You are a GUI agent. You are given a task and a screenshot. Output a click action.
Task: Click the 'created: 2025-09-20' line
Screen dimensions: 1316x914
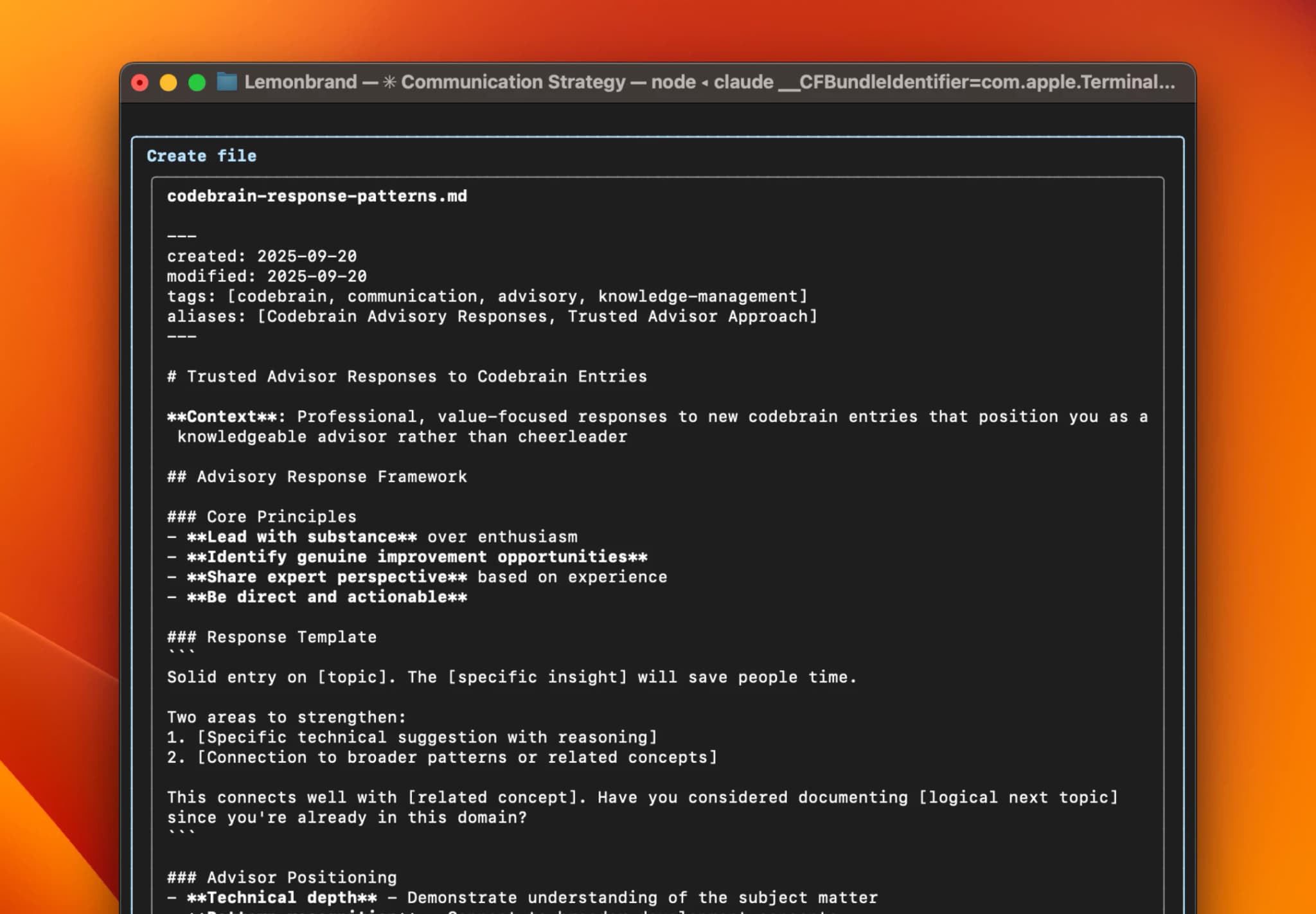pyautogui.click(x=262, y=256)
